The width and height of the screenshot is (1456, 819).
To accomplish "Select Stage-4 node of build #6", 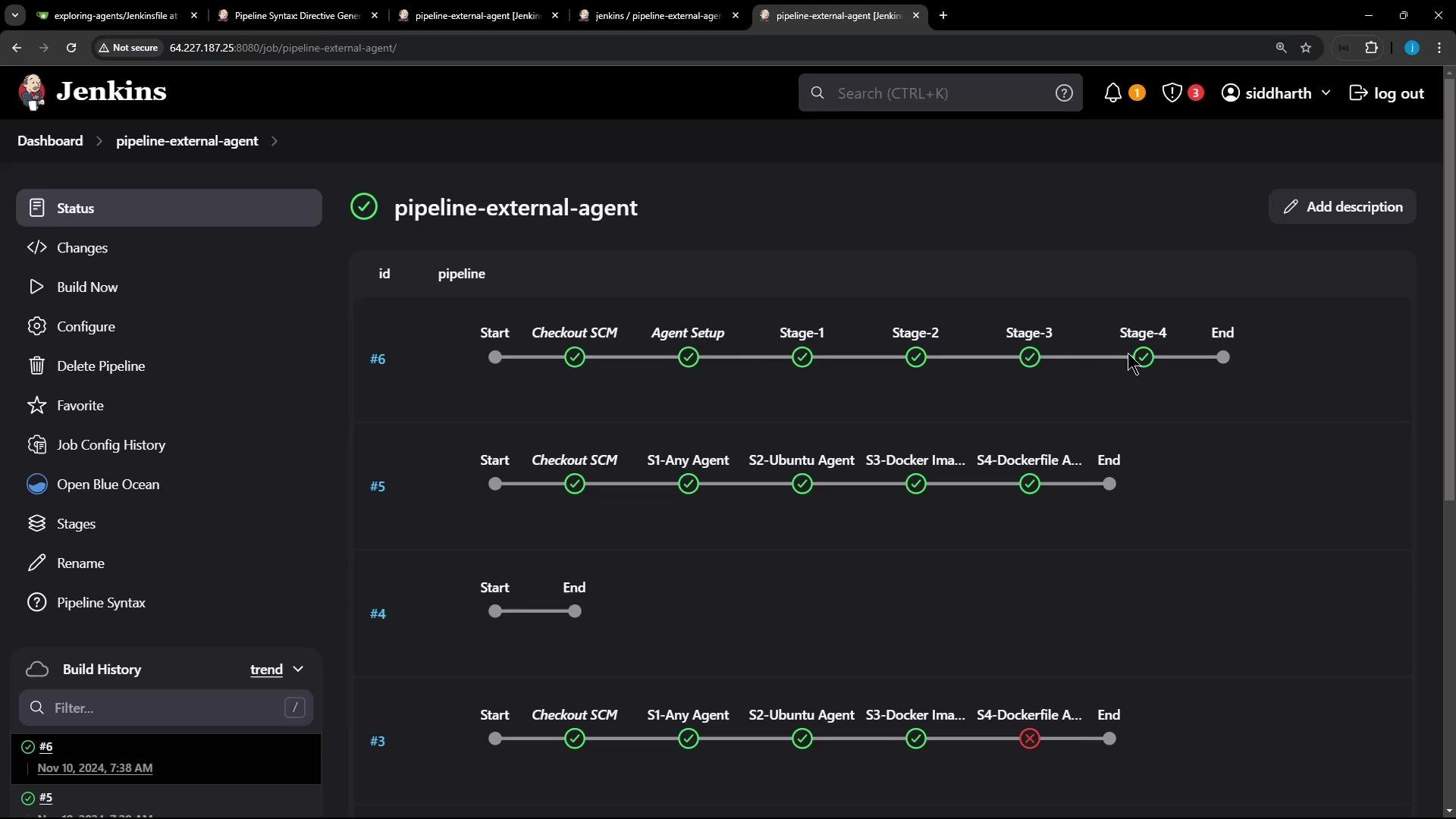I will (x=1144, y=357).
